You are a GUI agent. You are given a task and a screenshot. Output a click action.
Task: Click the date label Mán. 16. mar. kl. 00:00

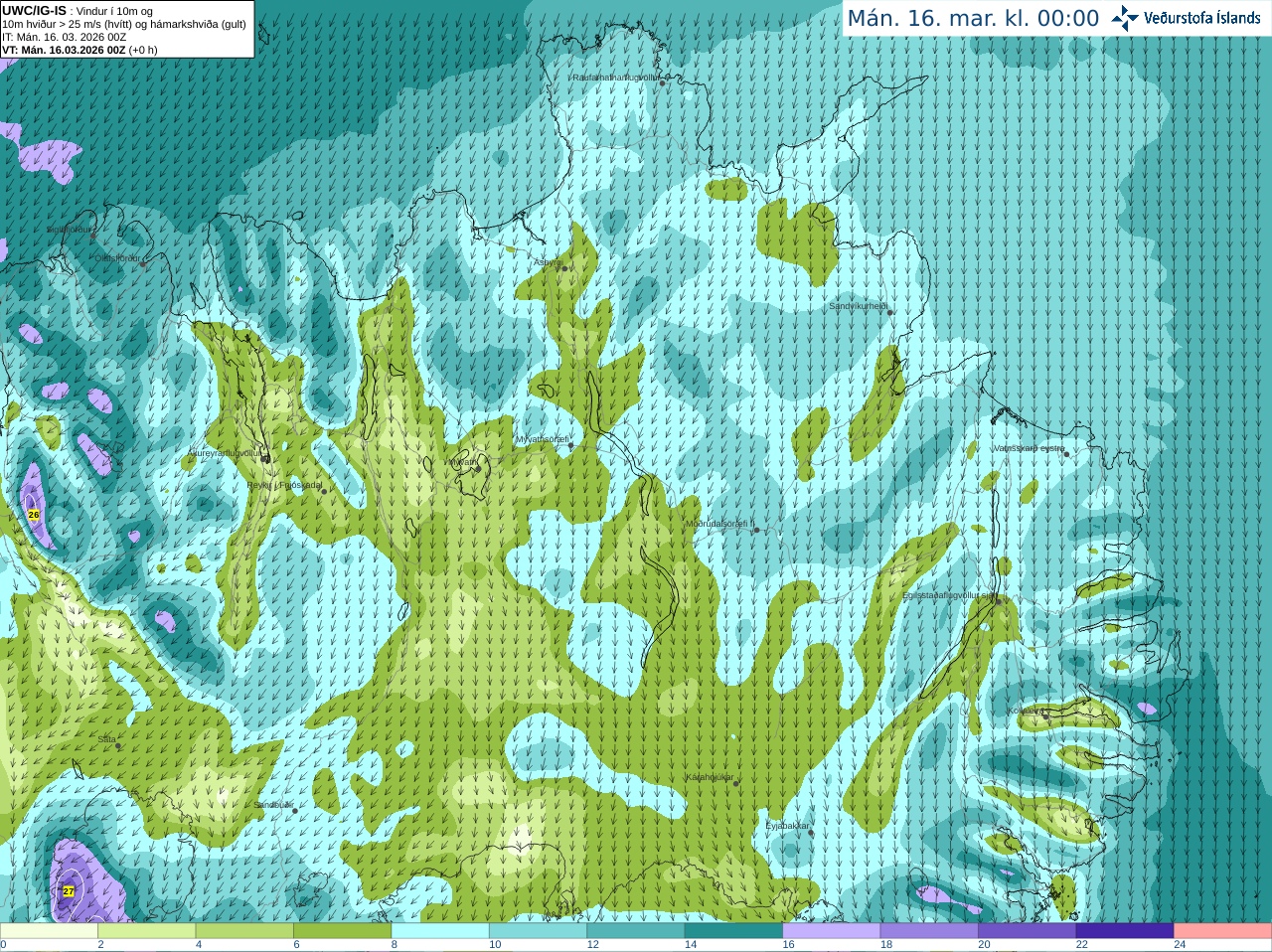(973, 18)
